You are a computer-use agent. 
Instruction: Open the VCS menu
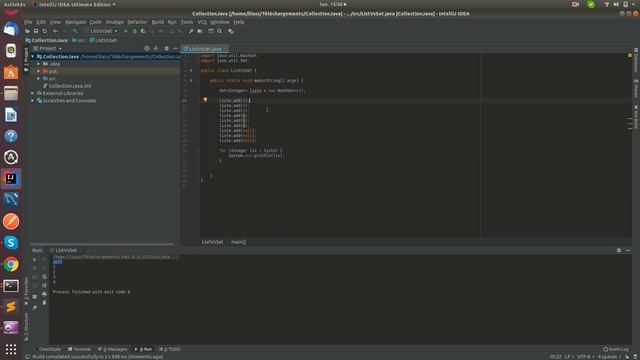(x=202, y=22)
